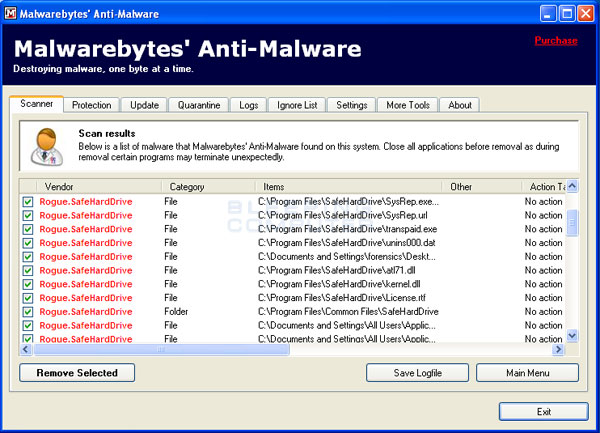Image resolution: width=600 pixels, height=433 pixels.
Task: Deselect the forensics\Deskt... file checkbox
Action: coord(28,257)
